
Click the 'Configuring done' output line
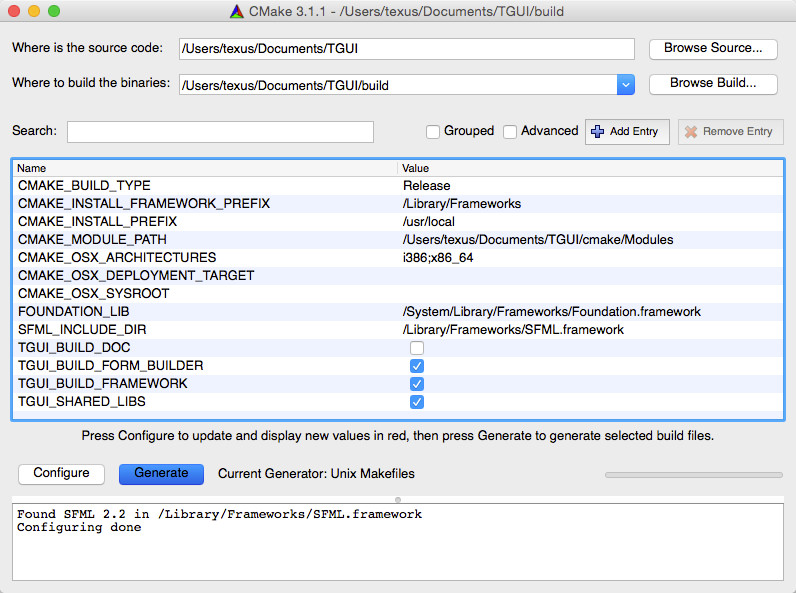(x=79, y=528)
